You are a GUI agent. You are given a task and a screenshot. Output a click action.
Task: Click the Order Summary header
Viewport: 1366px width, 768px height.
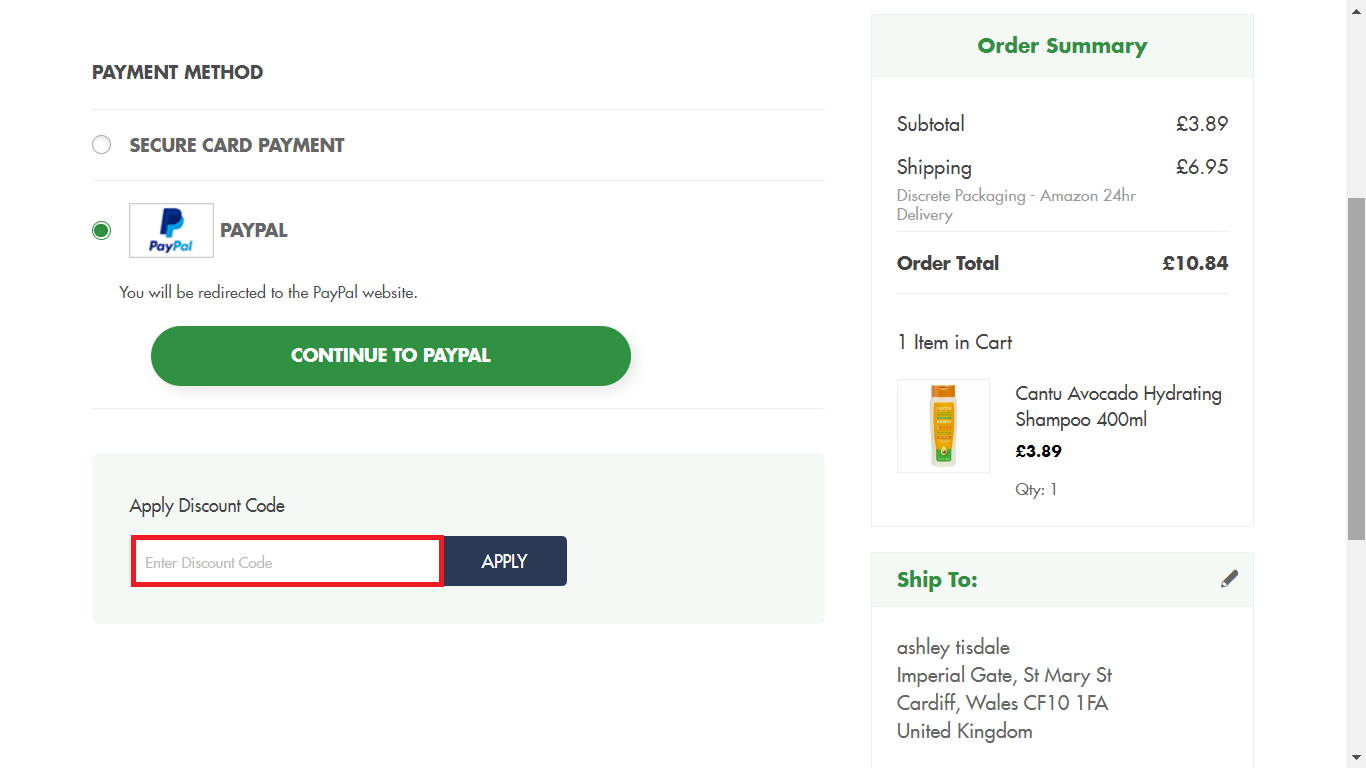(x=1062, y=45)
